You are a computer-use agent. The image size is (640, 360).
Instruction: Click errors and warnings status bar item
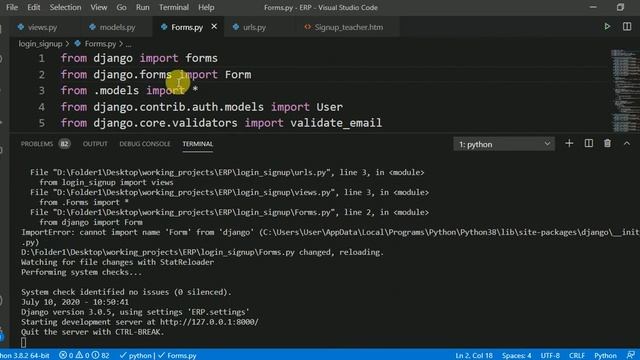tap(84, 355)
